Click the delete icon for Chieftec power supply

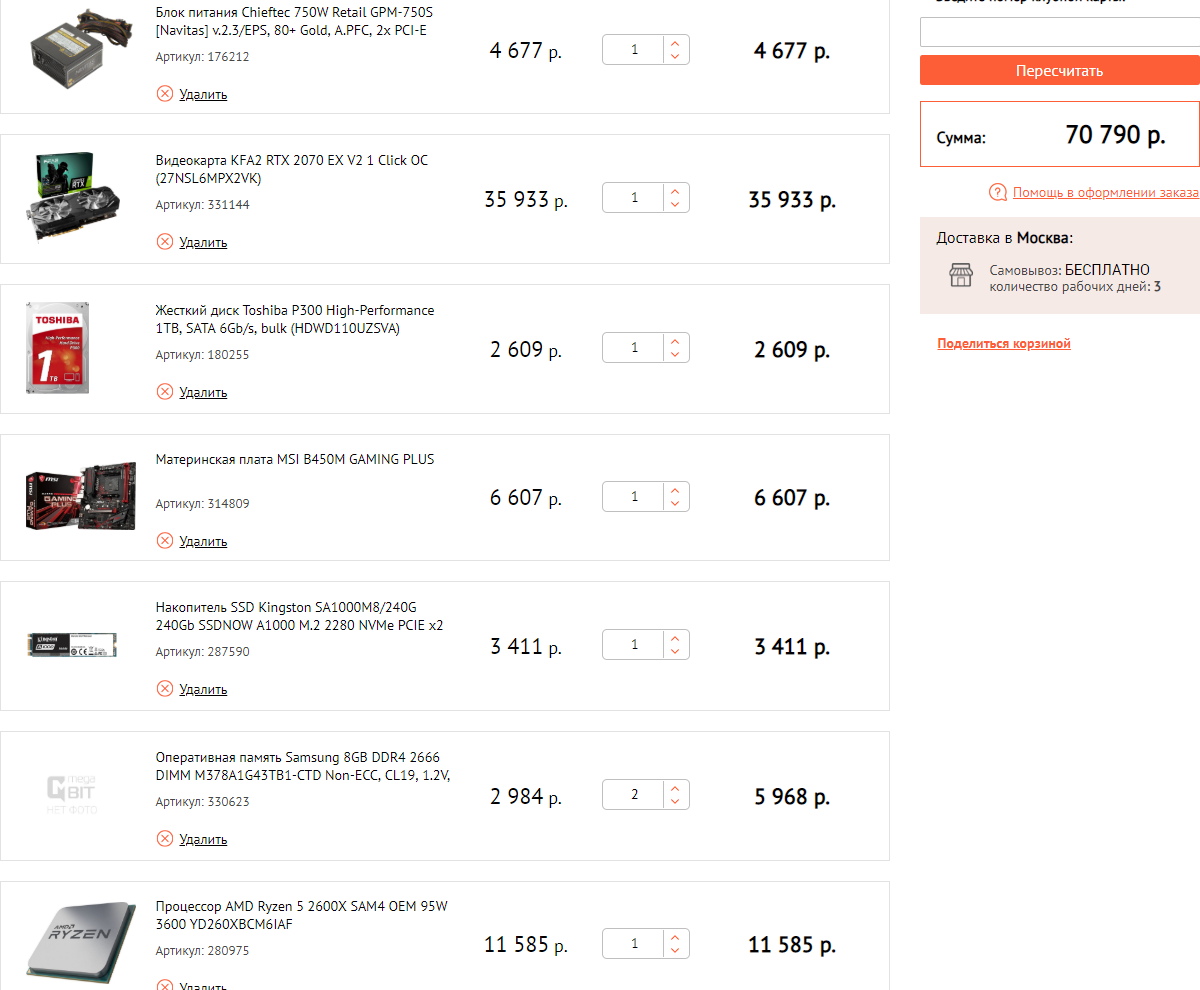pos(165,94)
